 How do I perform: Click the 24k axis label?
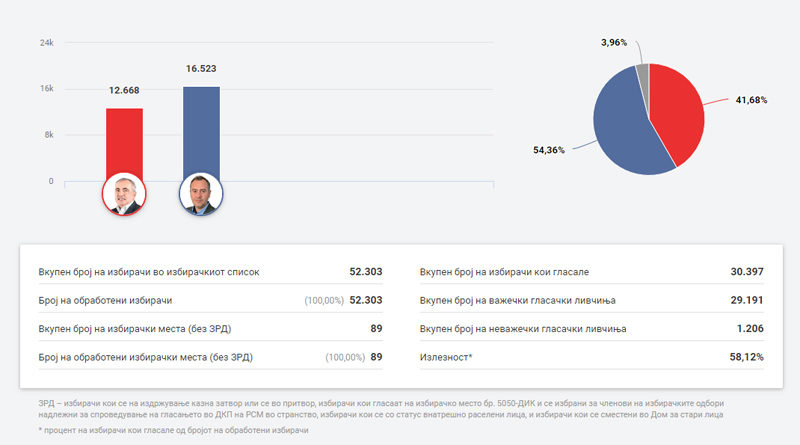46,43
